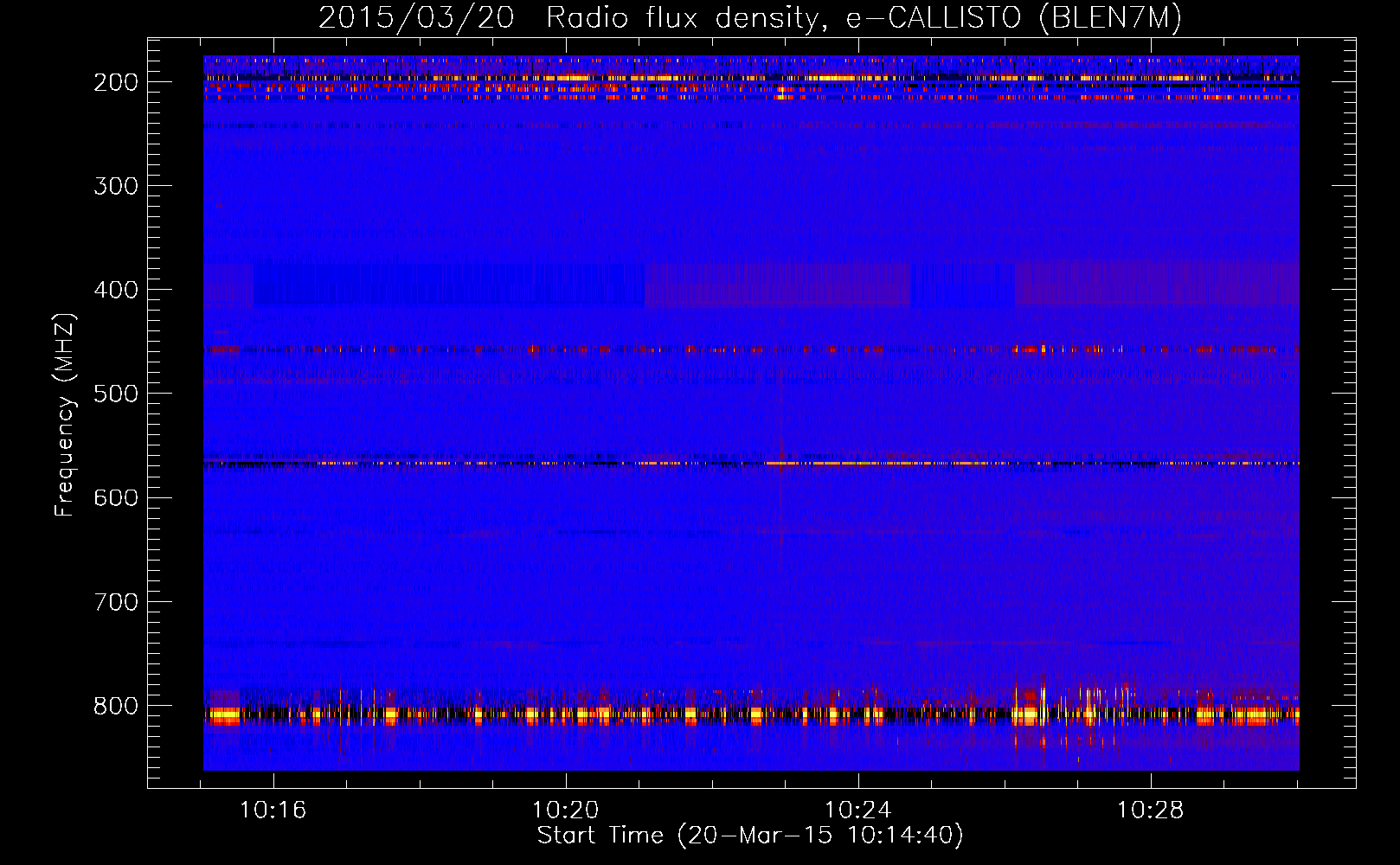Select the 500 frequency tick label
This screenshot has width=1400, height=865.
pos(116,394)
